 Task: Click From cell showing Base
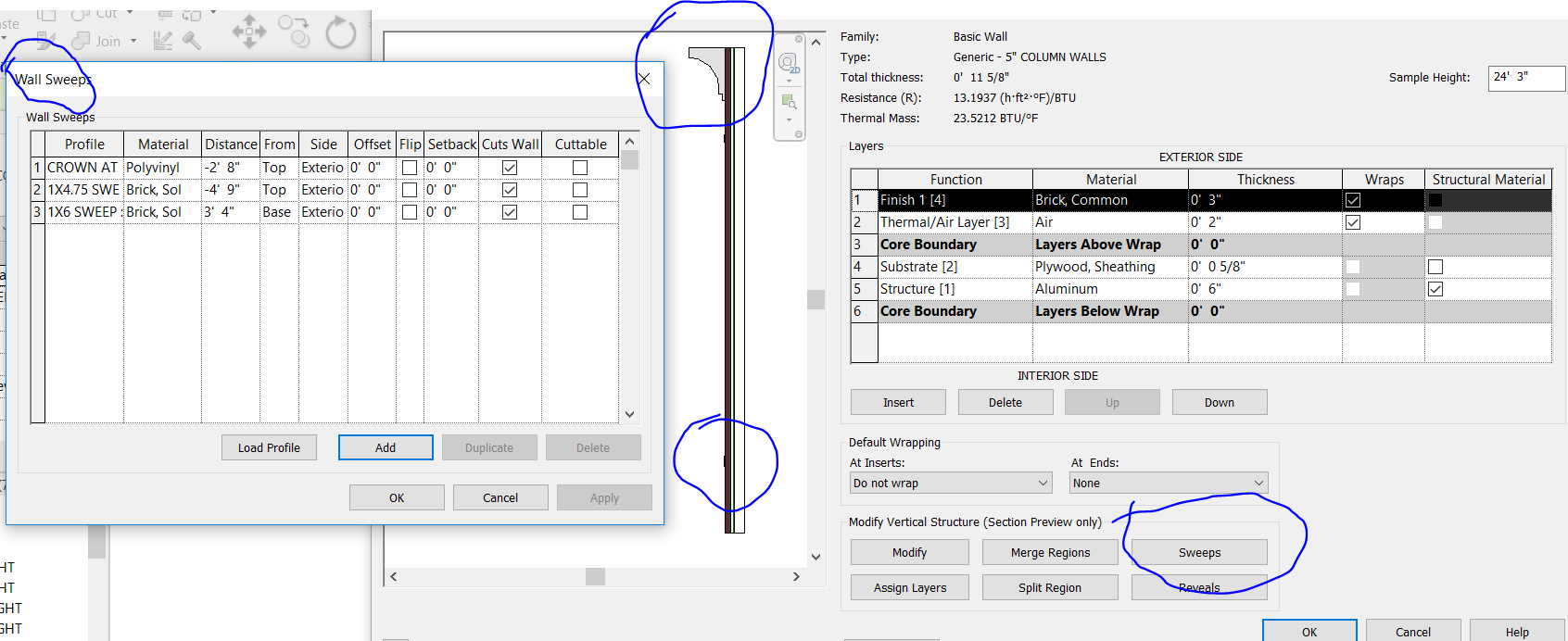(x=278, y=212)
